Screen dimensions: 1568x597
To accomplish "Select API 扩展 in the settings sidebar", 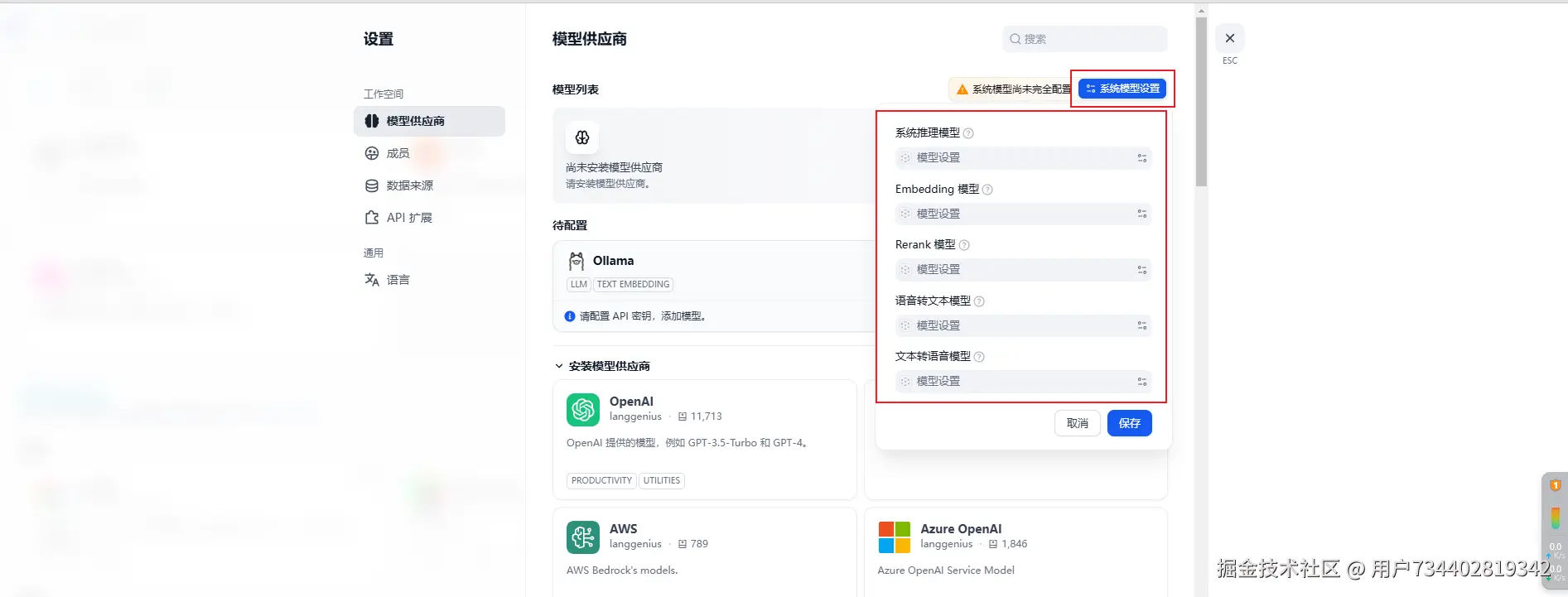I will [x=429, y=218].
